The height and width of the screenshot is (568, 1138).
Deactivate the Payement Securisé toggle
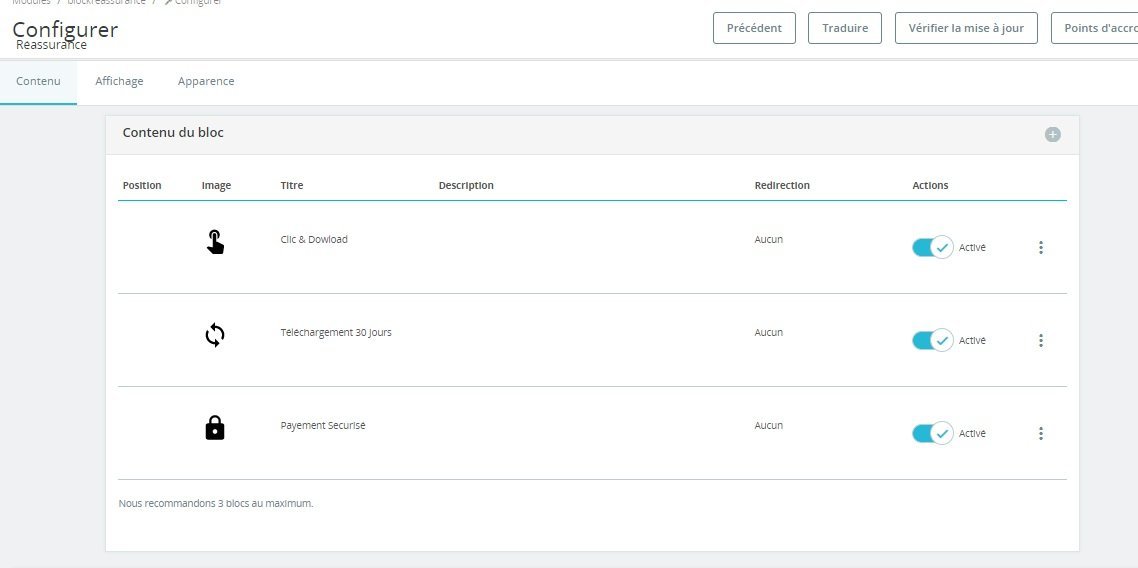(x=932, y=433)
